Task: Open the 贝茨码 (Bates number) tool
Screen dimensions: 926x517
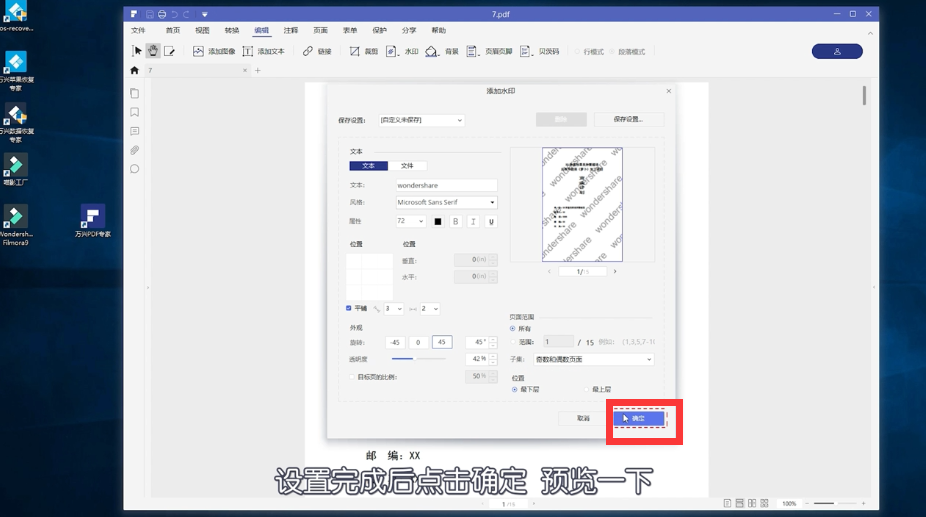Action: pos(540,51)
